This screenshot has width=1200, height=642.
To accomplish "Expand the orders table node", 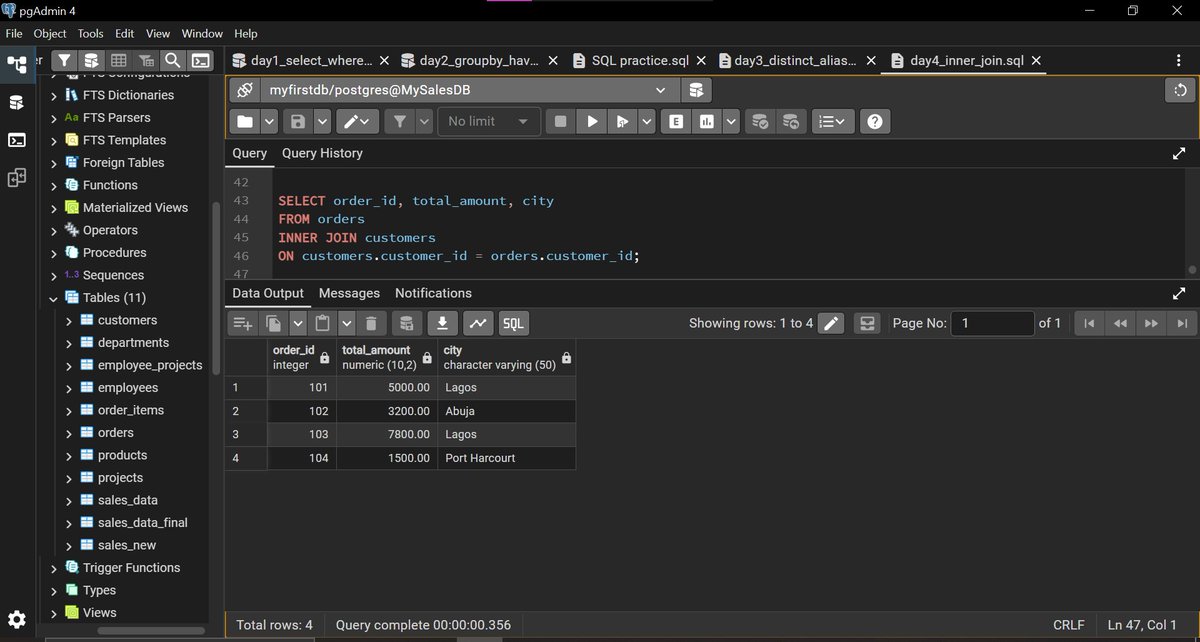I will coord(69,433).
